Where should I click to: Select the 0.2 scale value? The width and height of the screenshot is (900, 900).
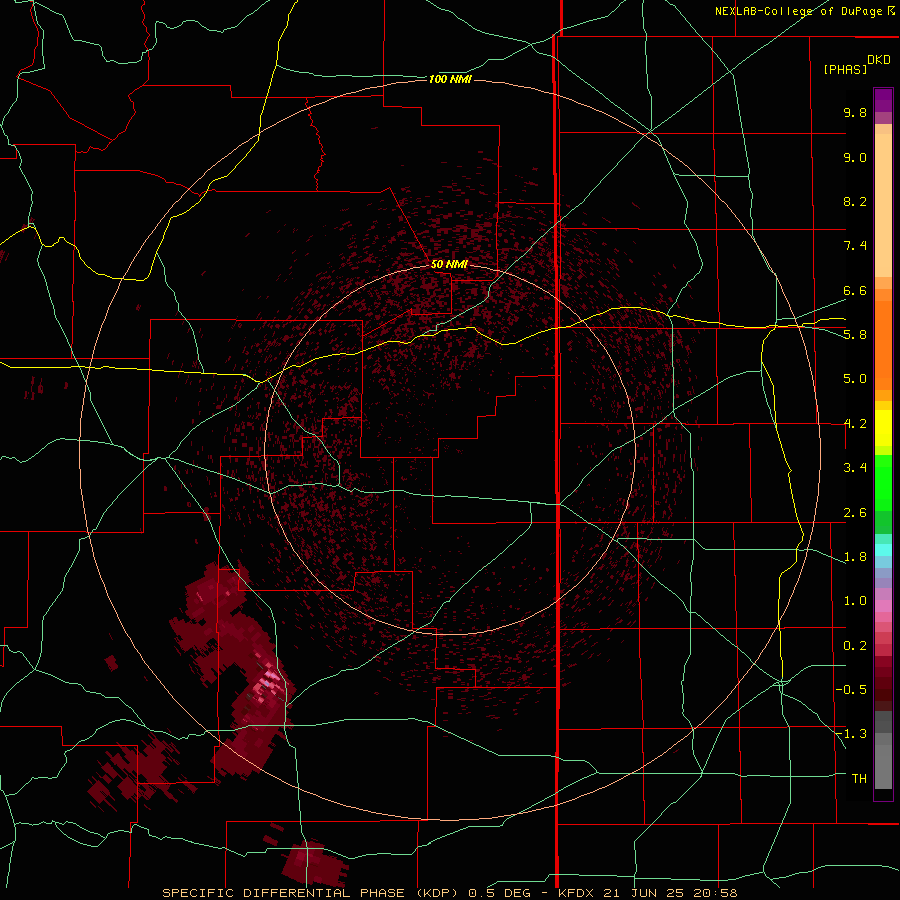coord(855,646)
